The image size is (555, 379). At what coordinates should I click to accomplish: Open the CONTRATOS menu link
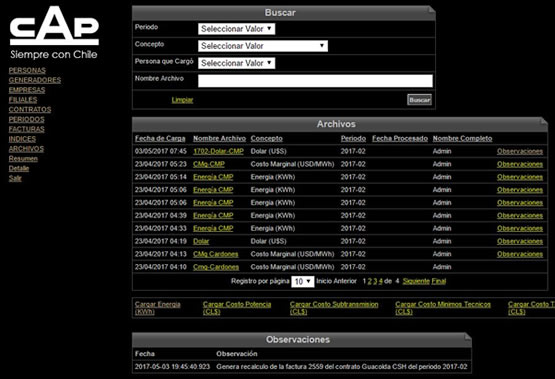tap(30, 109)
